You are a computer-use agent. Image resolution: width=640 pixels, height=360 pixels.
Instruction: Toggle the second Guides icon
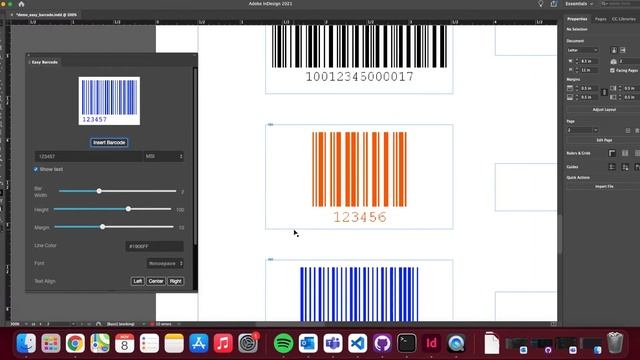tap(625, 167)
